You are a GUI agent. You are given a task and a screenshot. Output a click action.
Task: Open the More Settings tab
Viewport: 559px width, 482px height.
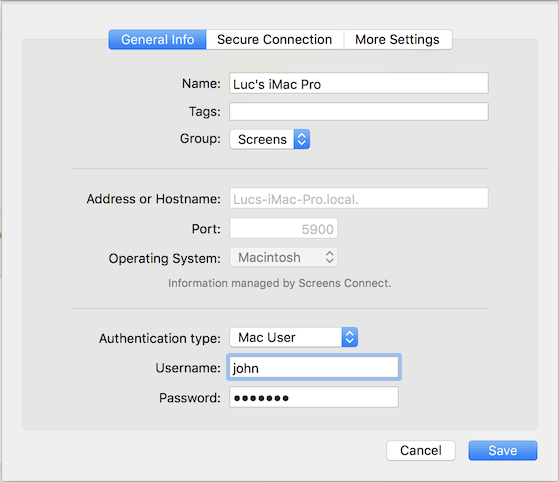[398, 40]
